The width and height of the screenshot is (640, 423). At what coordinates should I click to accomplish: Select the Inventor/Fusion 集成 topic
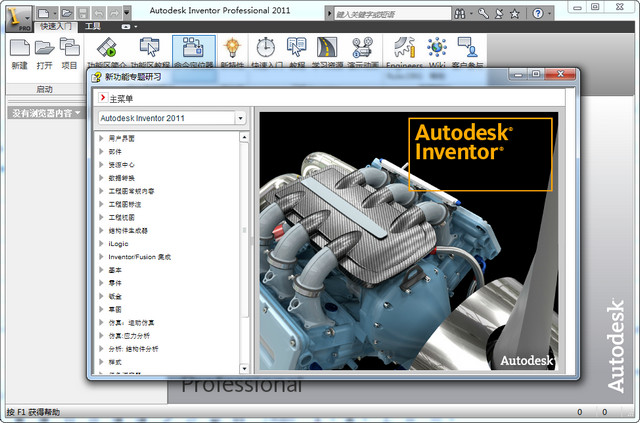(x=140, y=256)
